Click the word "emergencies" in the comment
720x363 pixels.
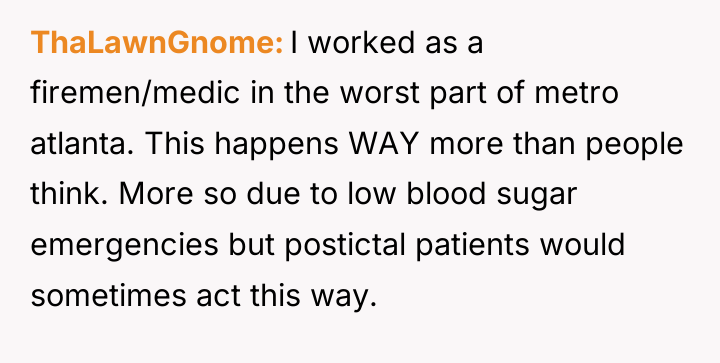point(124,246)
